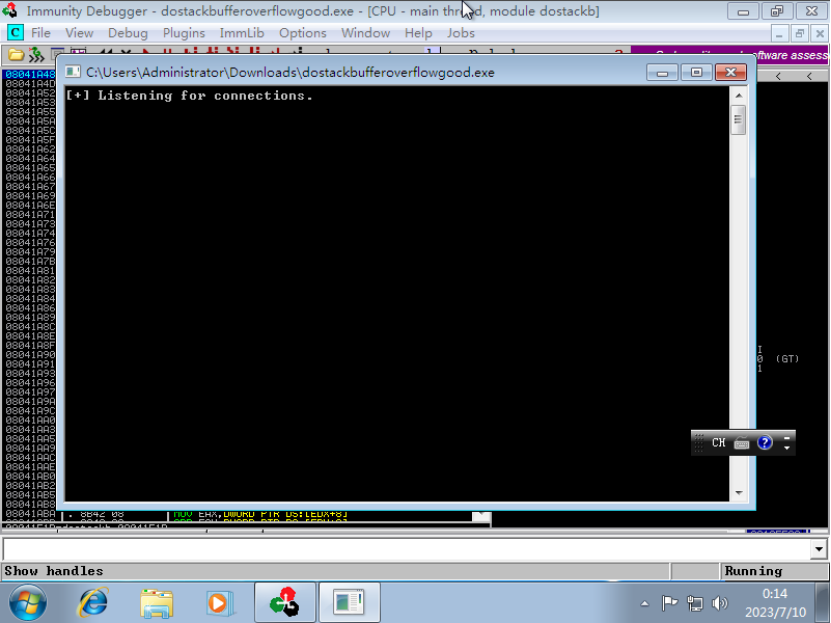Expand the command box history dropdown
Screen dimensions: 831x623
point(819,549)
